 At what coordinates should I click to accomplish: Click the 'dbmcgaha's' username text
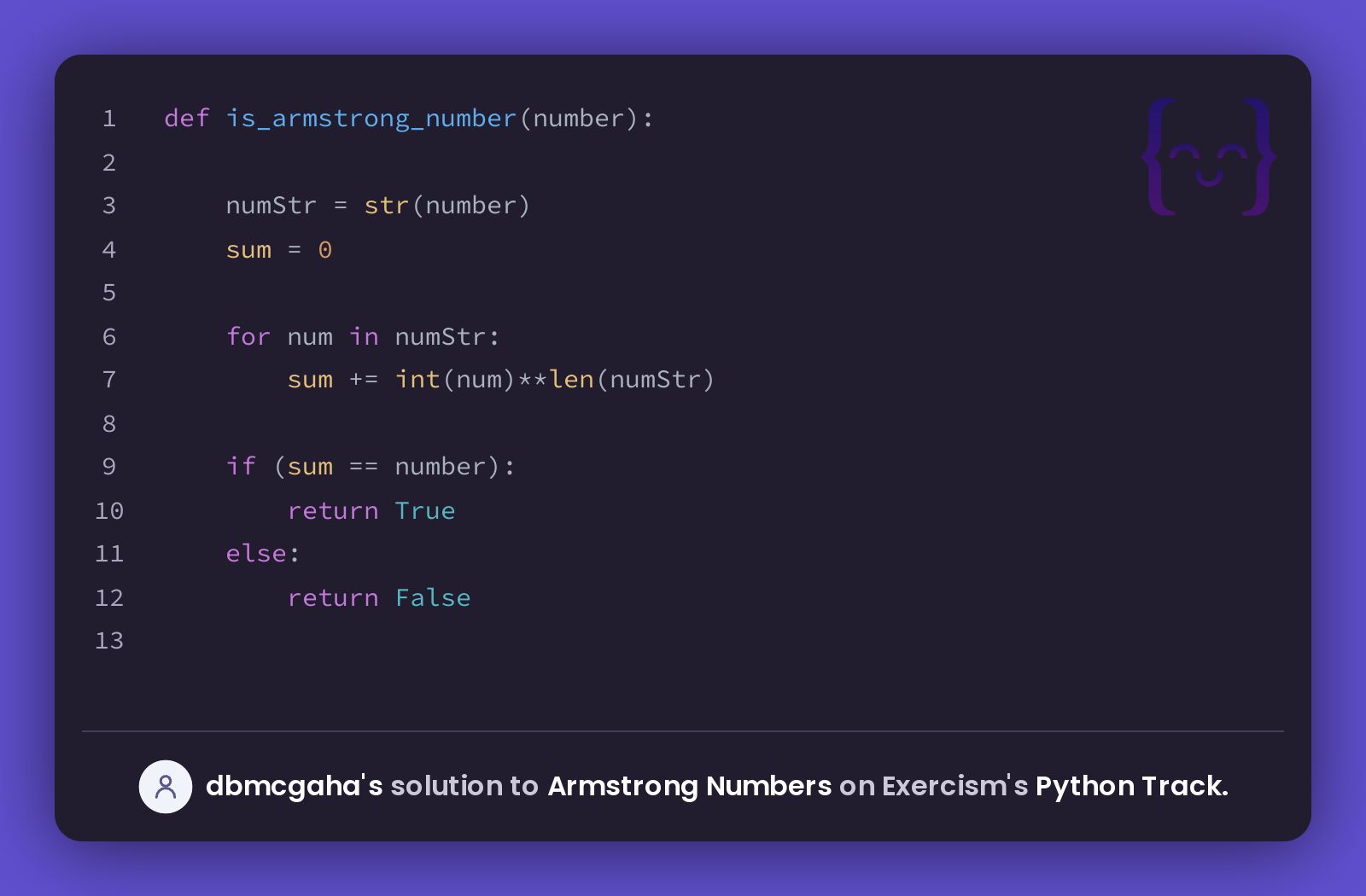(294, 786)
